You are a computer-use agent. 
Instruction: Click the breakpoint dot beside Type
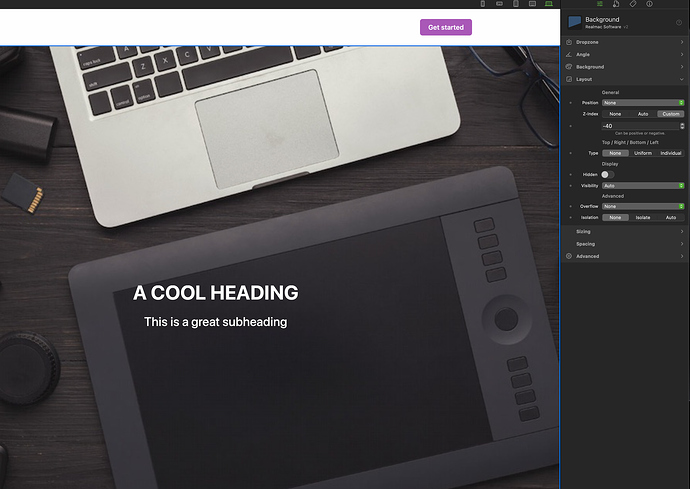coord(571,153)
